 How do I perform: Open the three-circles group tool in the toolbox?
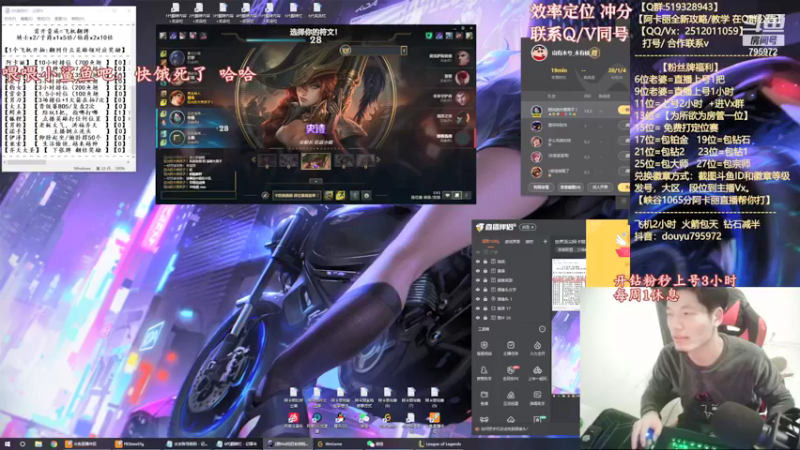(x=537, y=373)
